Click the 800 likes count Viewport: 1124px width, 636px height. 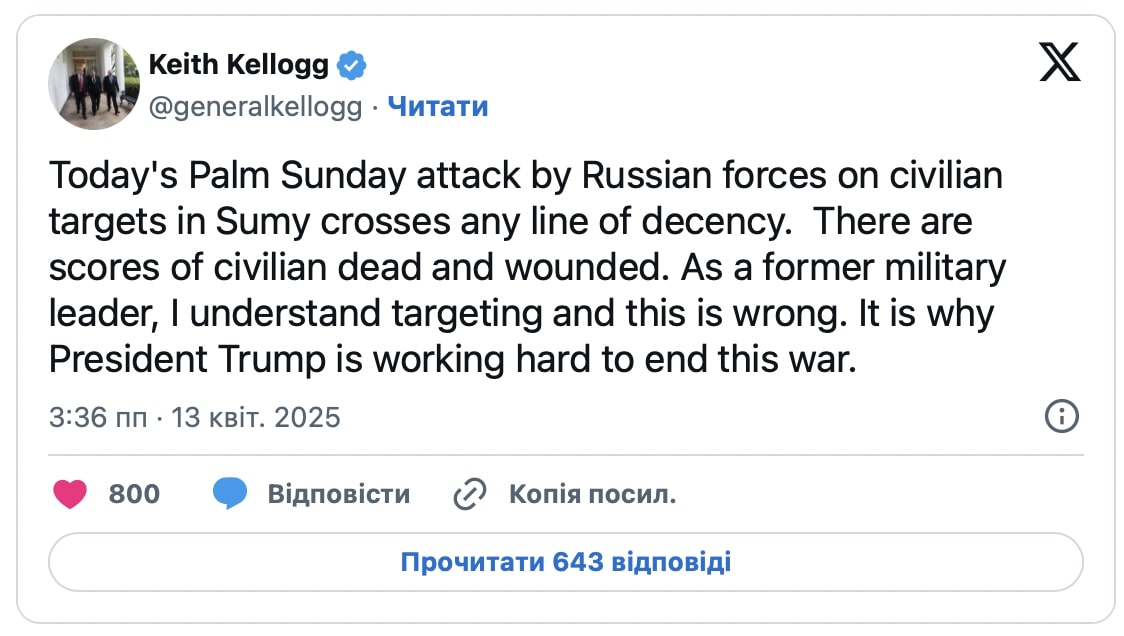134,494
